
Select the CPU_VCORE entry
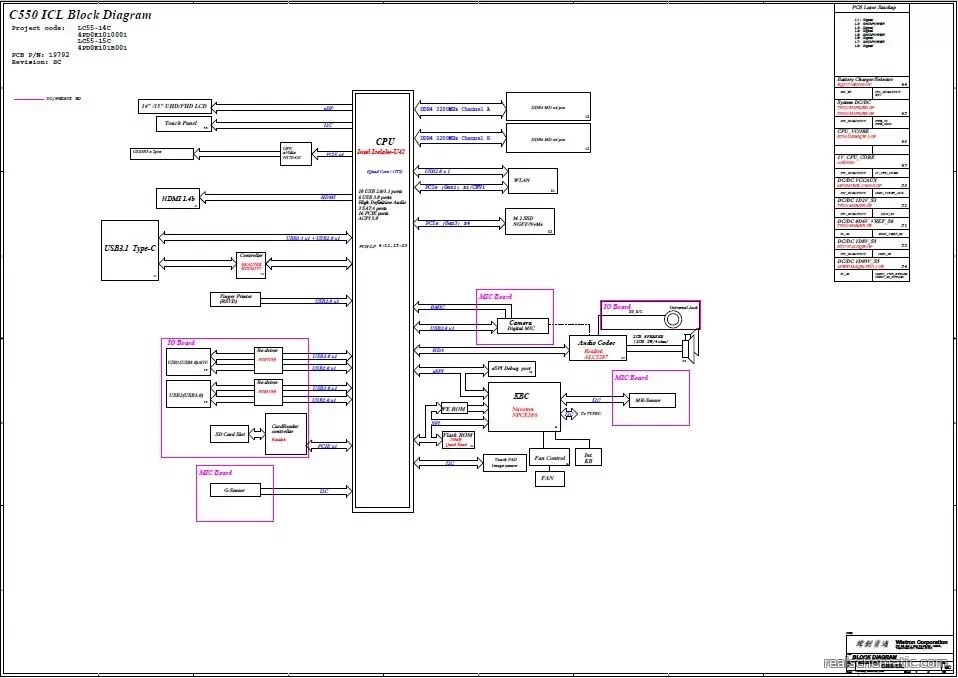tap(872, 136)
